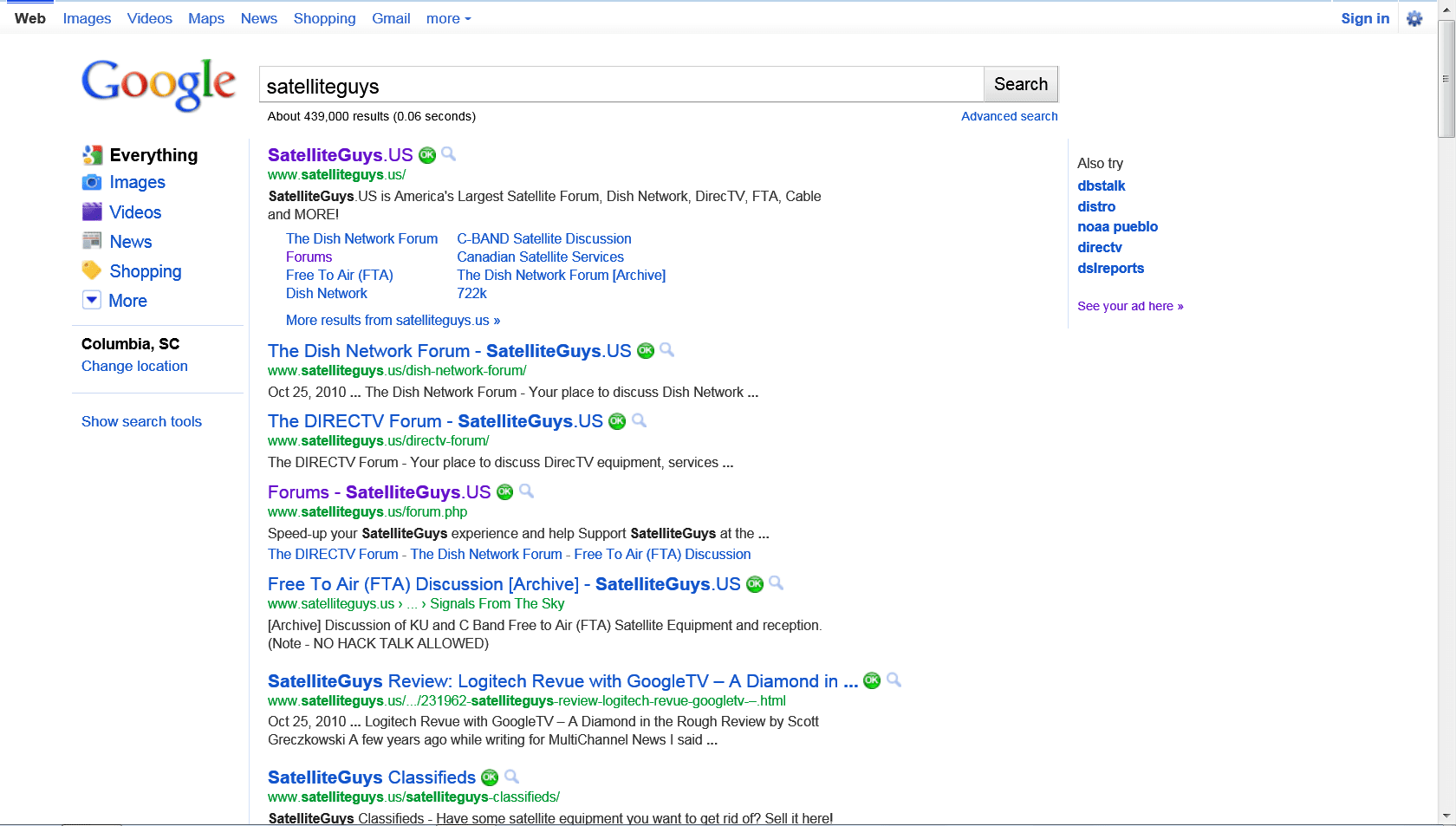Image resolution: width=1456 pixels, height=826 pixels.
Task: Expand the More dropdown arrow in sidebar
Action: 92,300
